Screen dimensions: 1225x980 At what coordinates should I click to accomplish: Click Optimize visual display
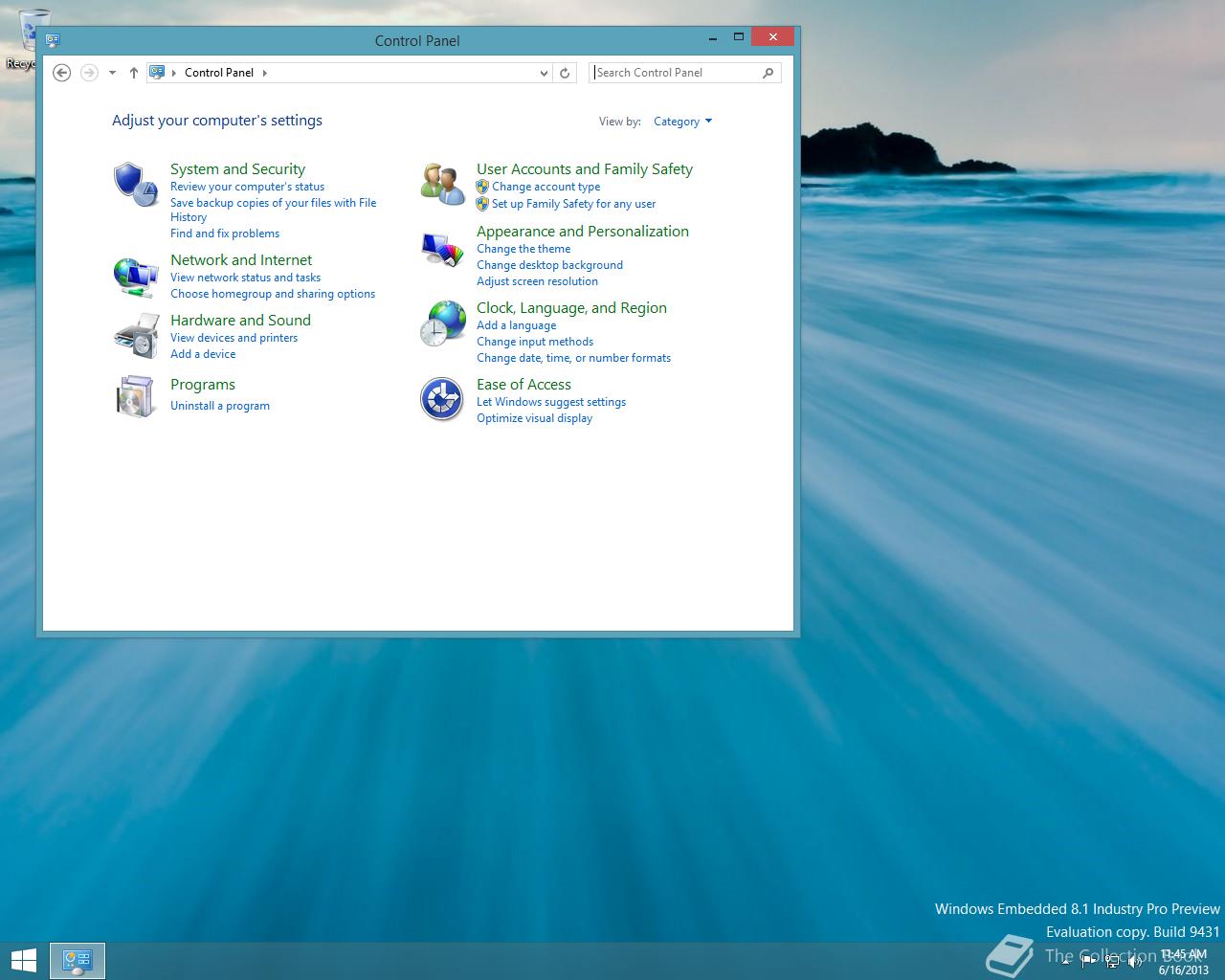(534, 418)
